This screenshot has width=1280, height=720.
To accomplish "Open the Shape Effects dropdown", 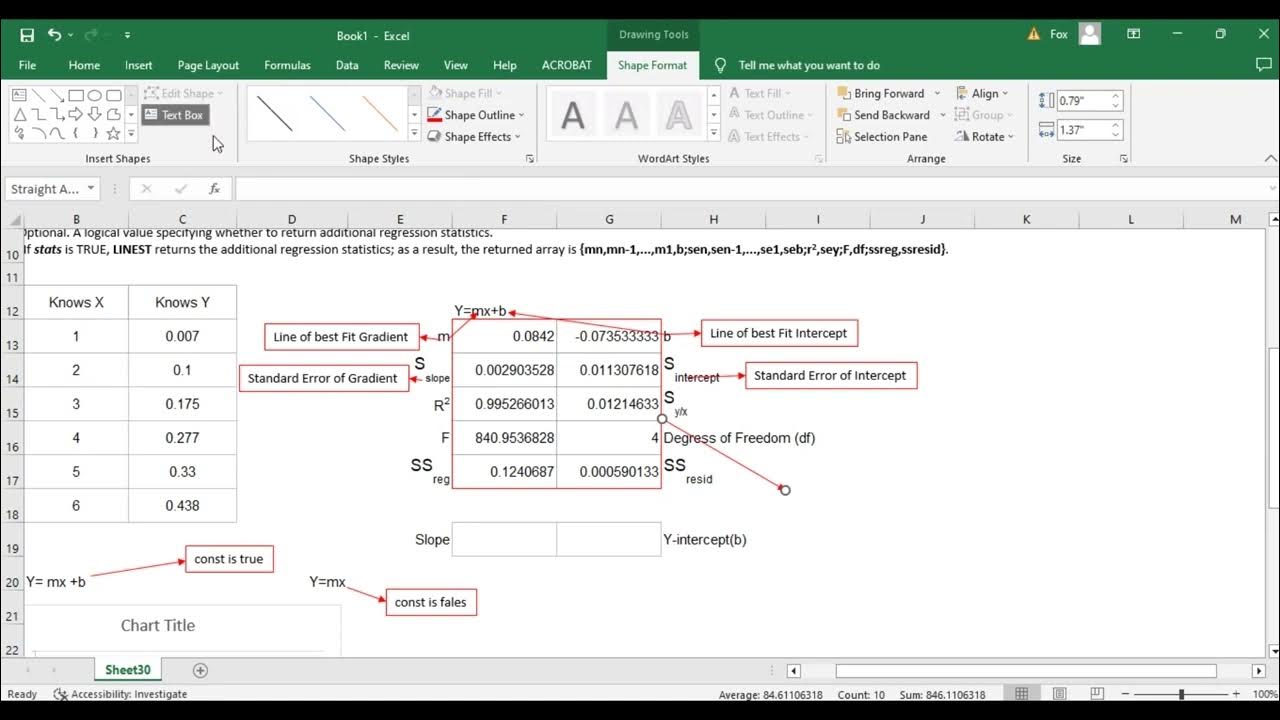I will tap(476, 137).
